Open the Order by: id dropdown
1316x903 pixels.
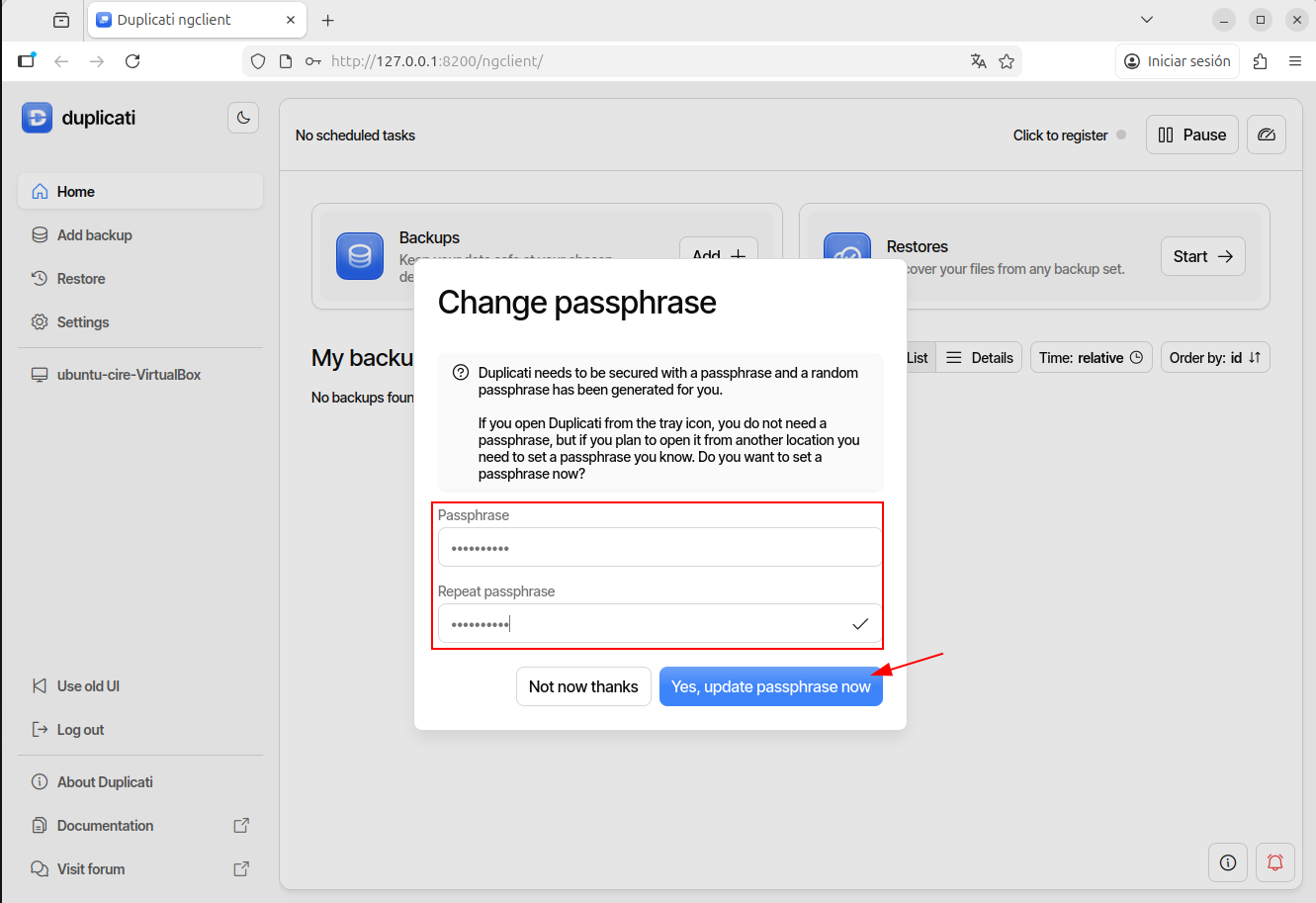tap(1215, 357)
